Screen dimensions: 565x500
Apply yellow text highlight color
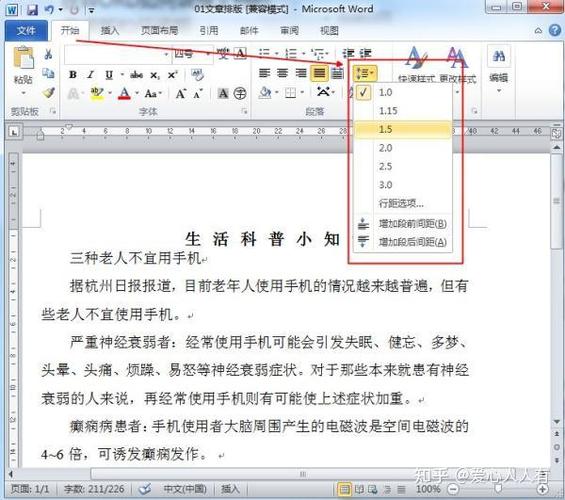pos(97,94)
